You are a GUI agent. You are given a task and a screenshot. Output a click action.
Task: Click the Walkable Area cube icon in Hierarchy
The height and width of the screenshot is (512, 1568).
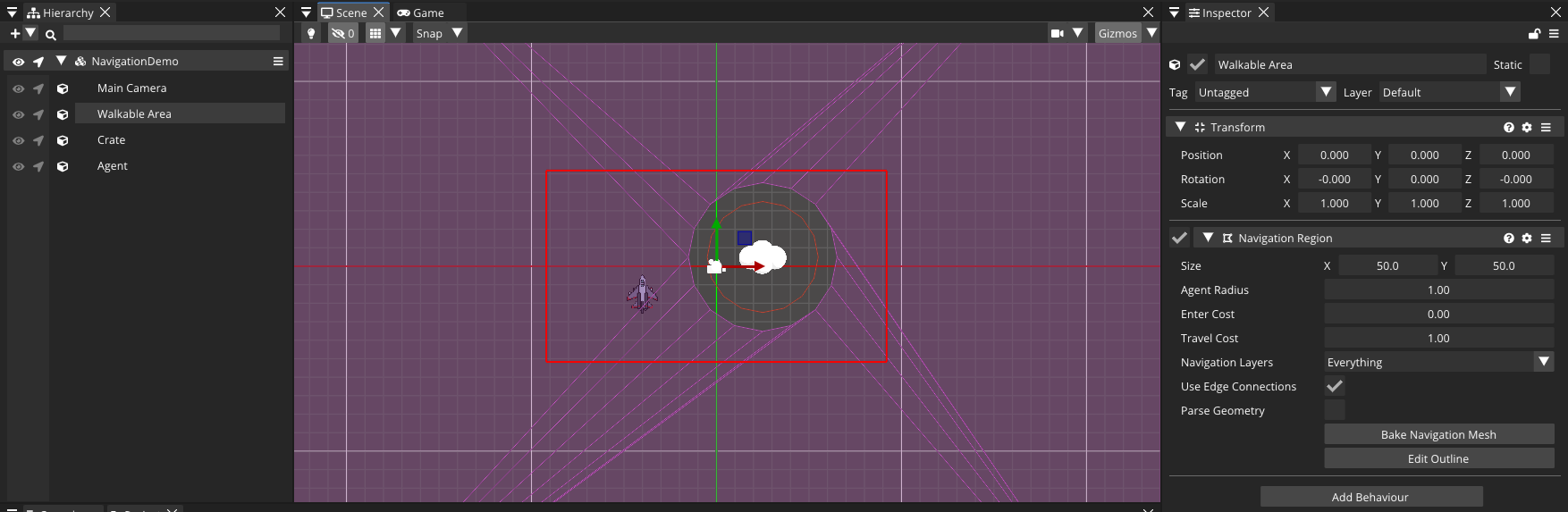(63, 114)
